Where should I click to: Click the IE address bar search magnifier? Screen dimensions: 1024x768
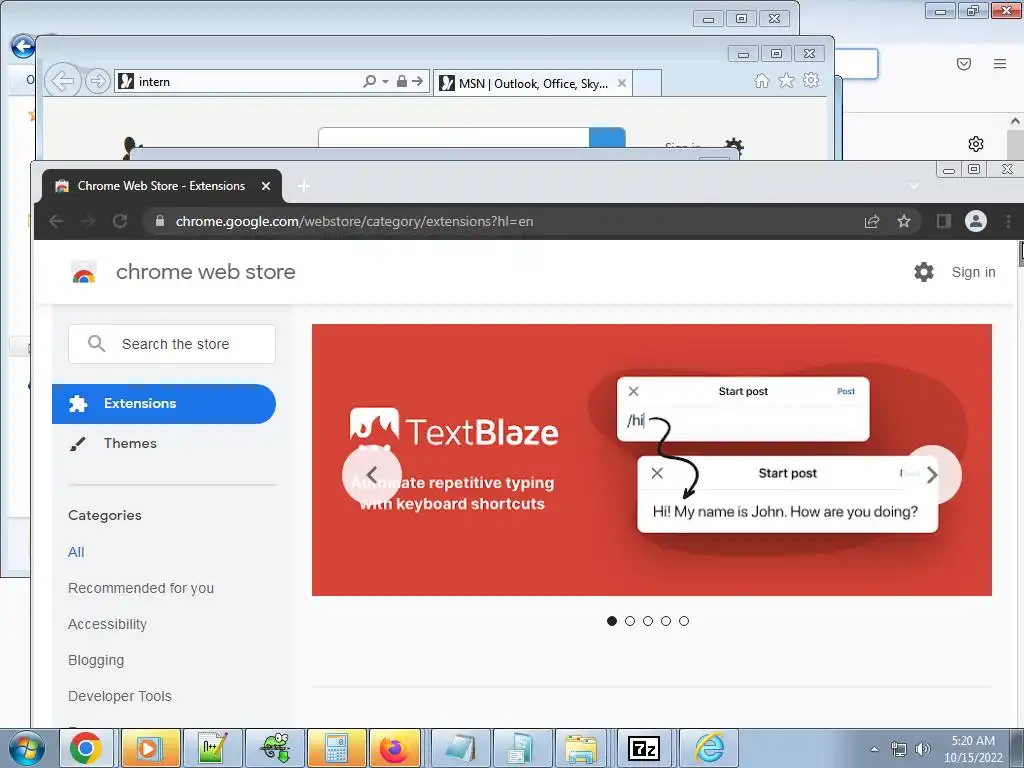(x=370, y=81)
